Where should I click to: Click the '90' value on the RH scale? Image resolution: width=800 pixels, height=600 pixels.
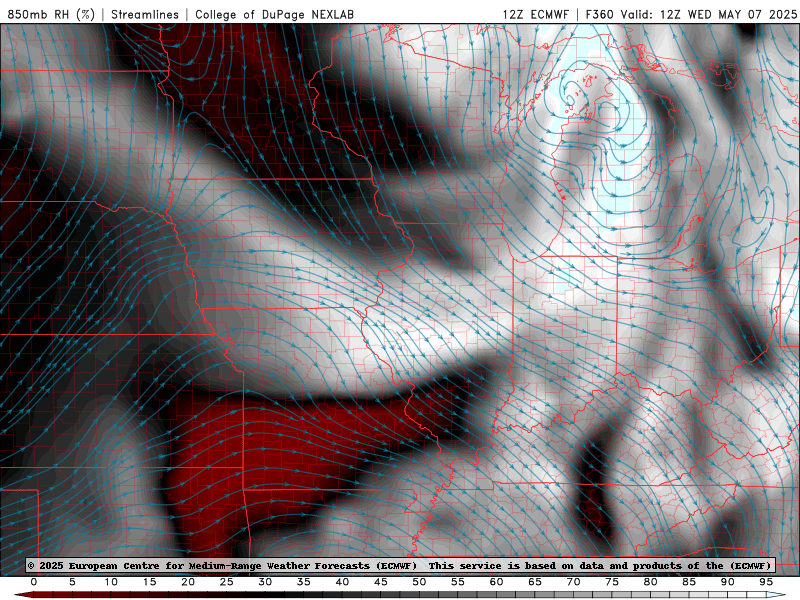(x=728, y=582)
